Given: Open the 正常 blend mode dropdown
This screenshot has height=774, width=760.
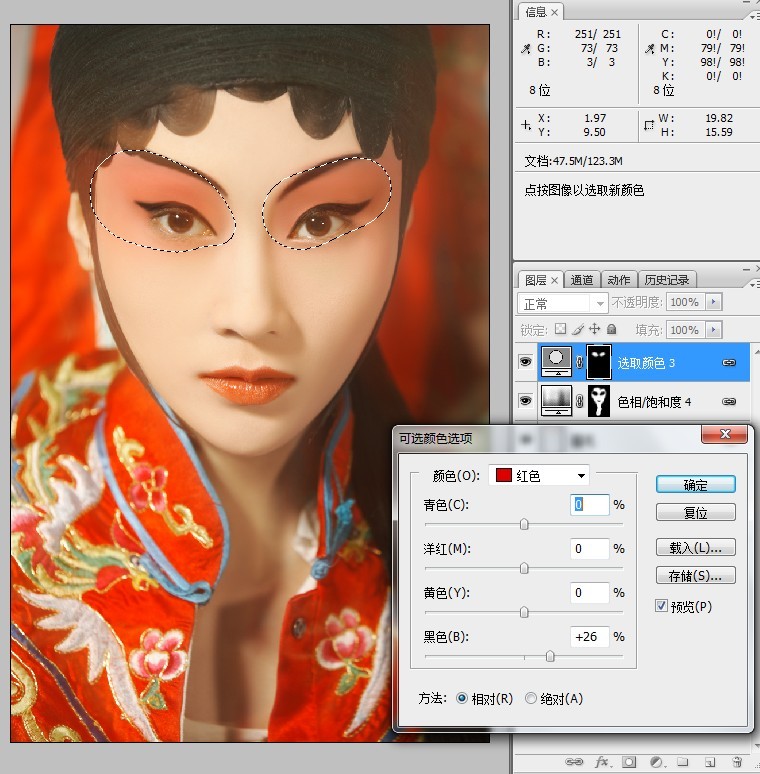Looking at the screenshot, I should tap(562, 303).
